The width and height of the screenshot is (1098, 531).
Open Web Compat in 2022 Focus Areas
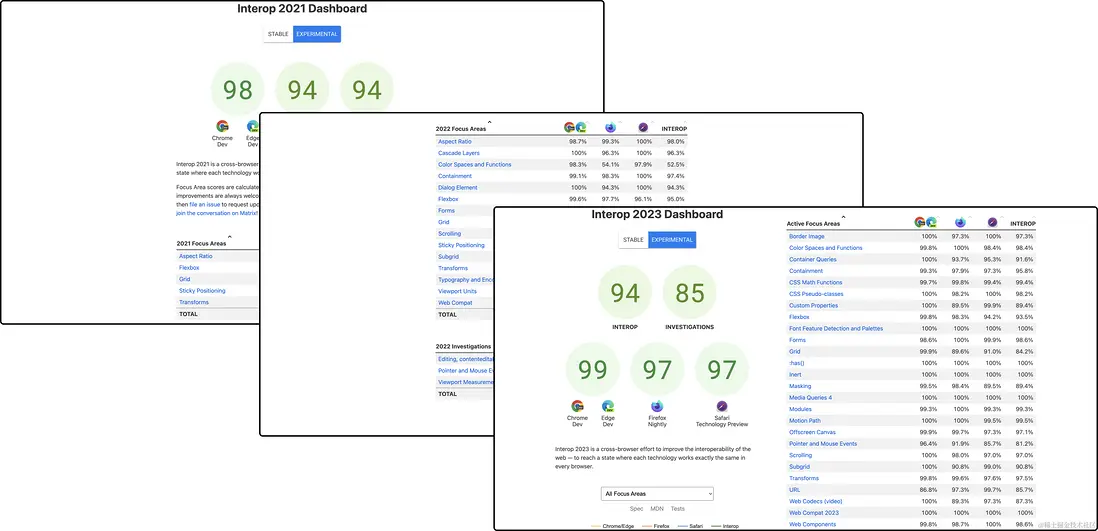455,303
